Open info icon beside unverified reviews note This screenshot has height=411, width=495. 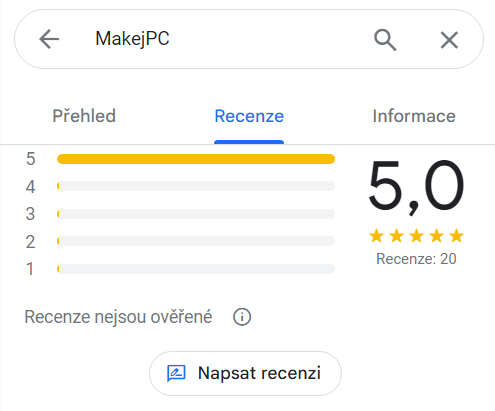click(242, 317)
